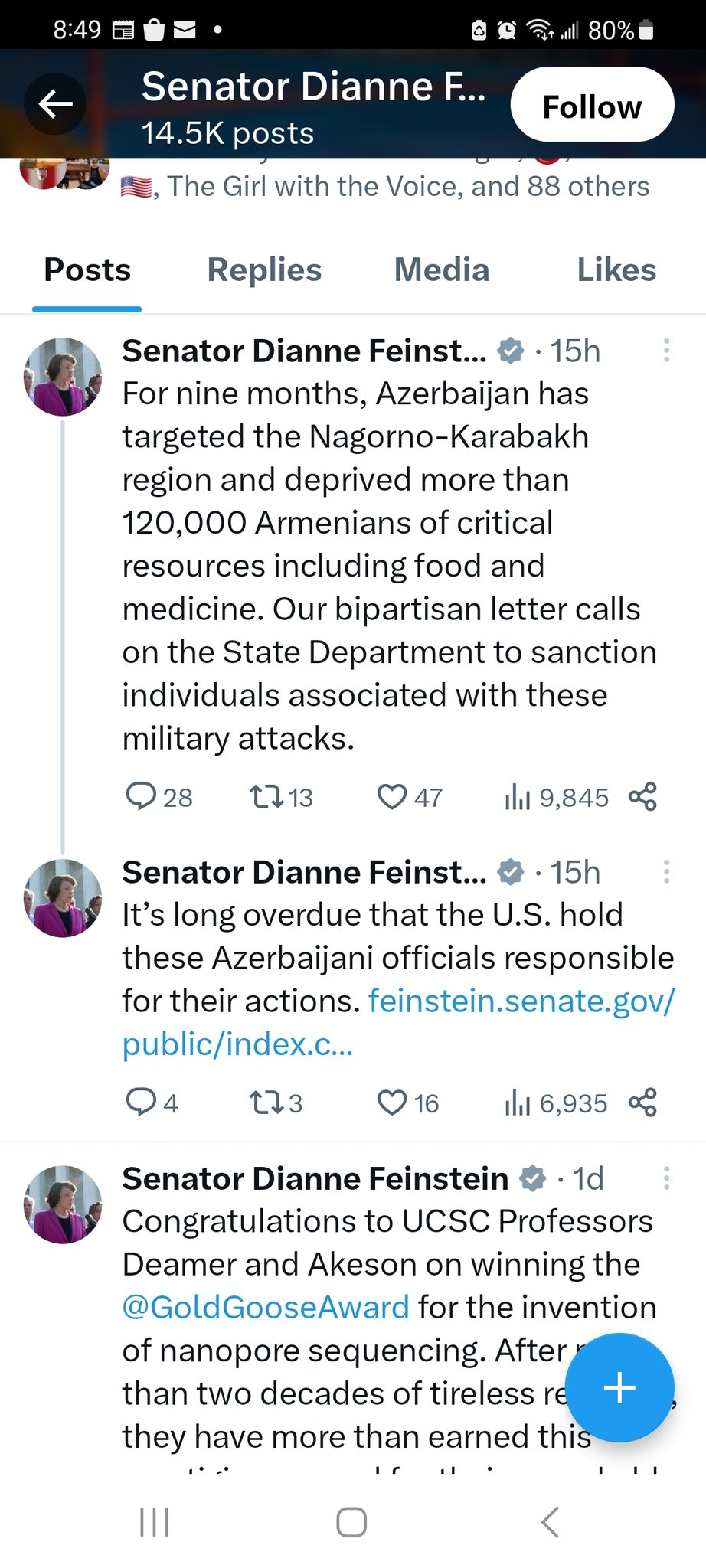The height and width of the screenshot is (1568, 706).
Task: View analytics for the 9,845 views post
Action: 518,797
